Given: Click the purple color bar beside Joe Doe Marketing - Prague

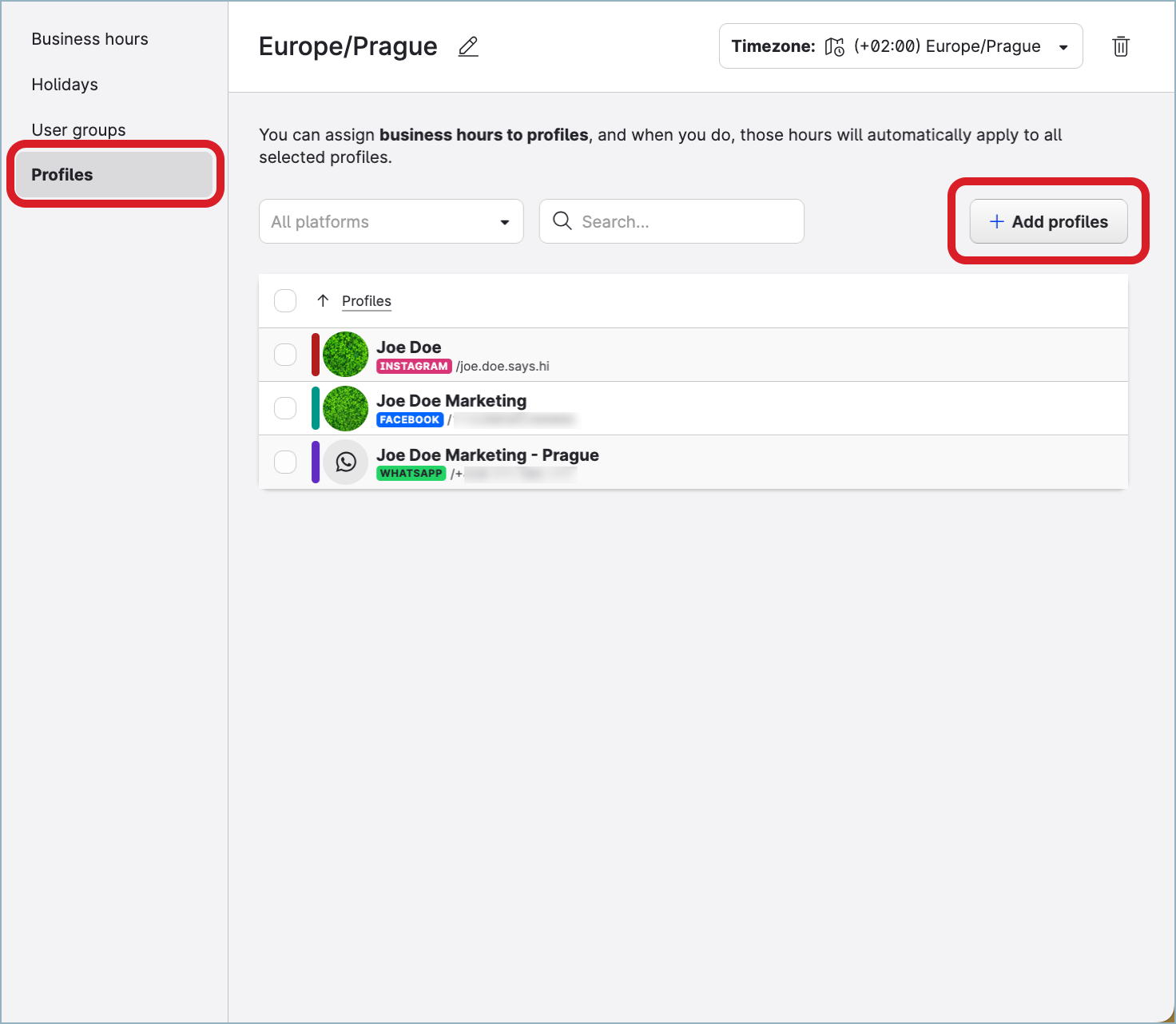Looking at the screenshot, I should 316,462.
